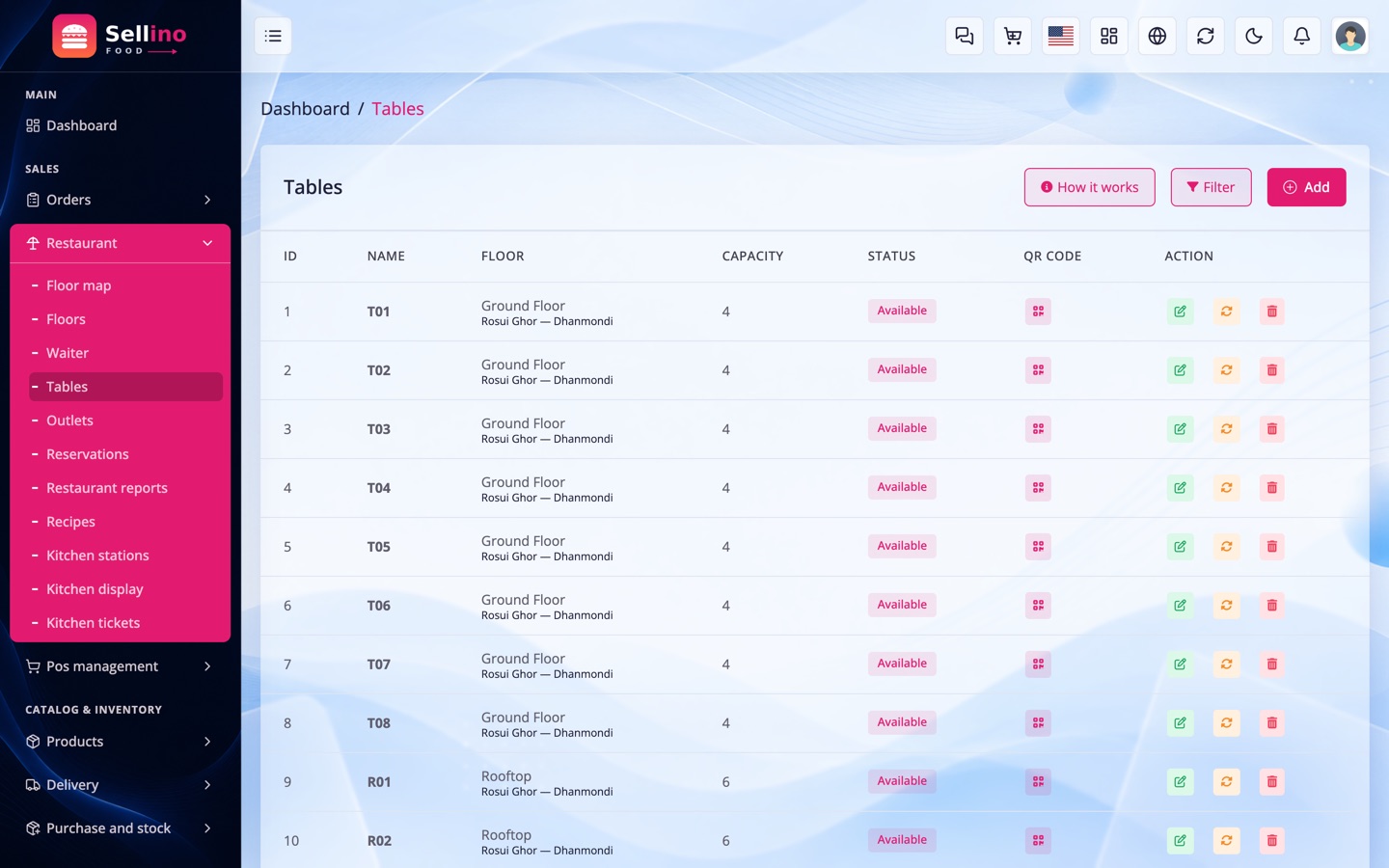1389x868 pixels.
Task: Show QR code for table T01
Action: pyautogui.click(x=1038, y=312)
